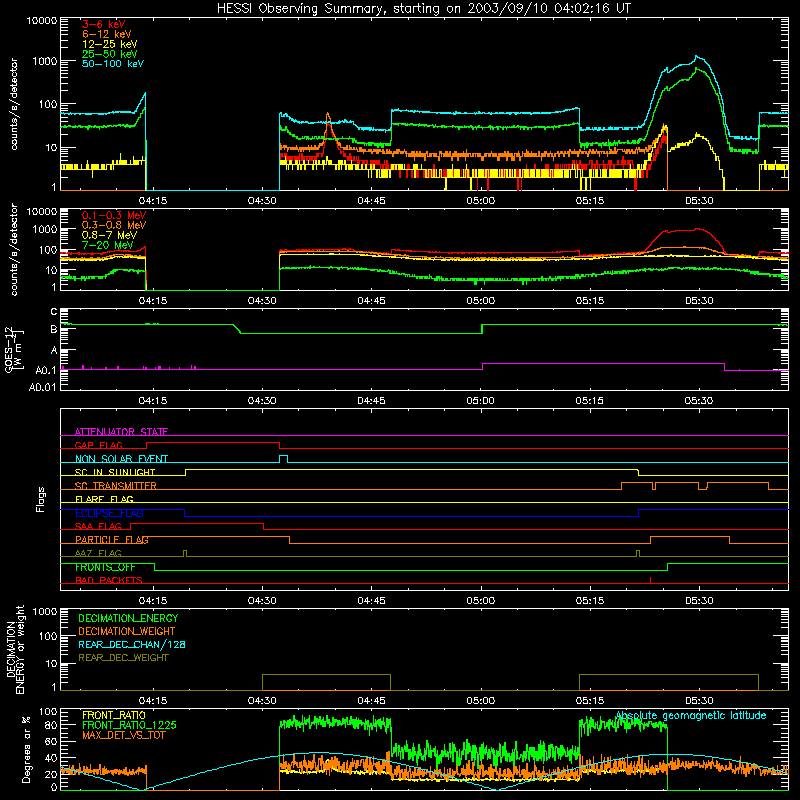
Task: Click 05:30 tick under the keV panel
Action: click(699, 201)
